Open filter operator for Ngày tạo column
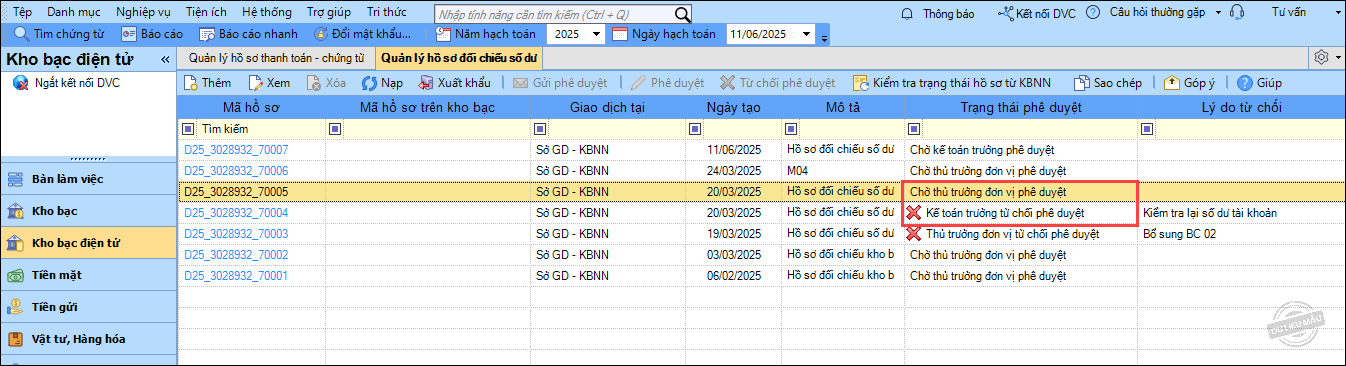 [694, 129]
